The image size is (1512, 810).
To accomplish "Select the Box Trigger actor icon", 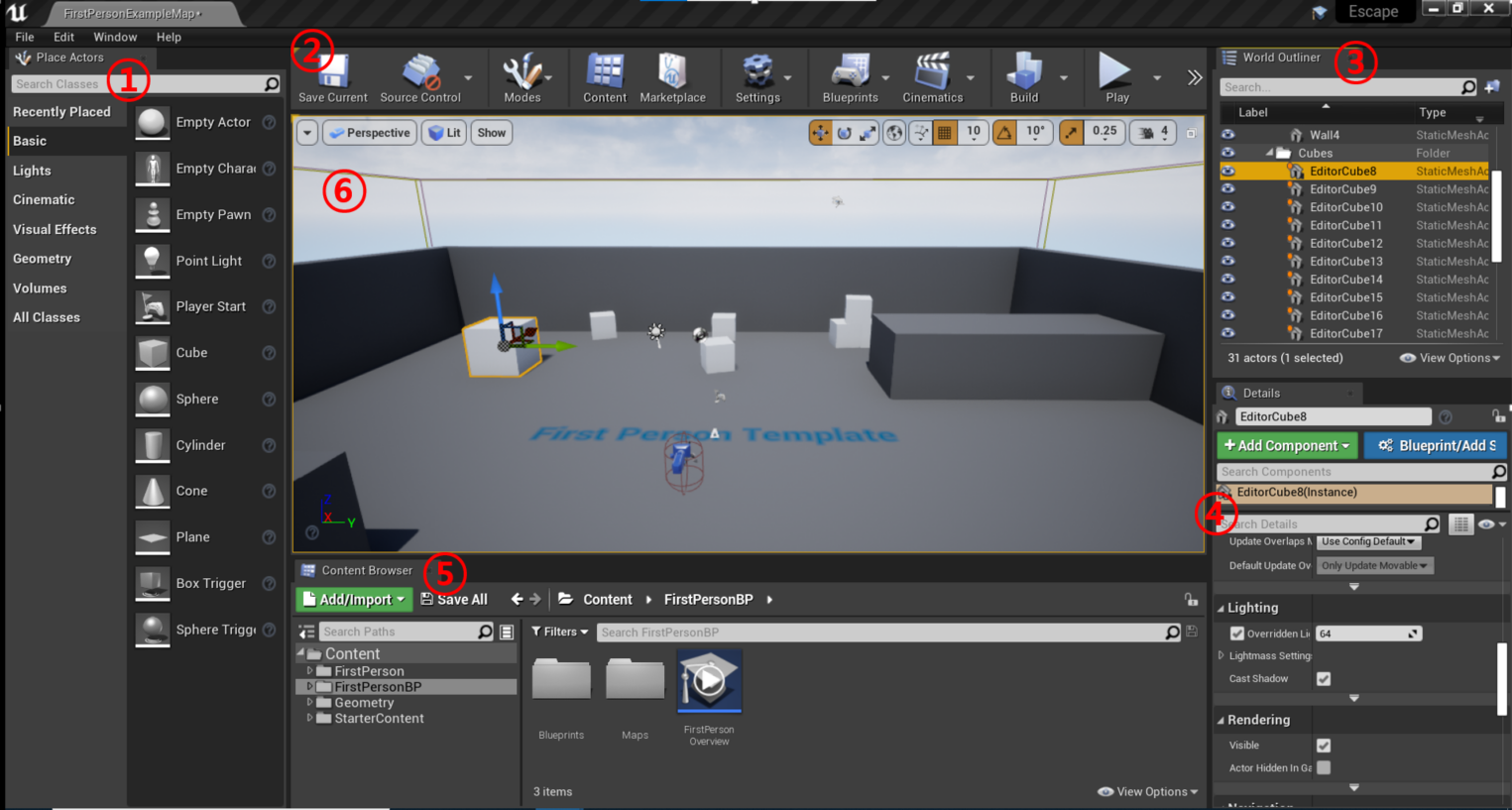I will (x=152, y=583).
